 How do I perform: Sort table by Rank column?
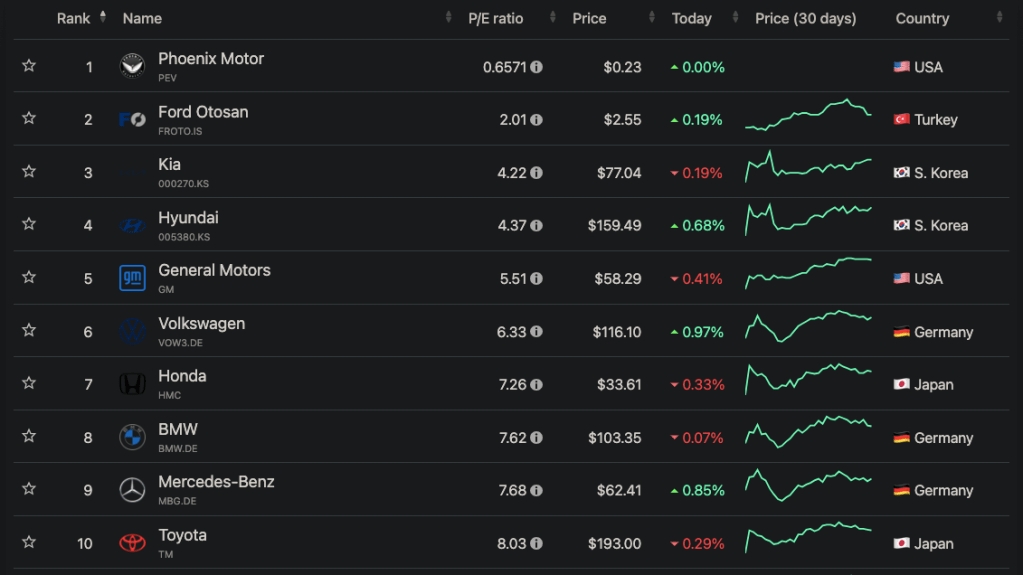pos(73,18)
